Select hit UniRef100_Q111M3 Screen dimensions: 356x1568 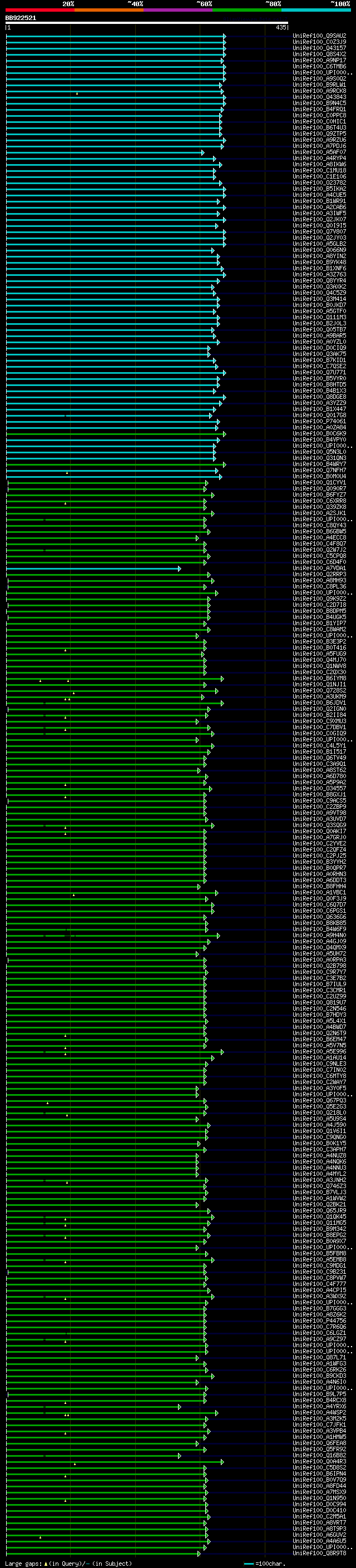[x=319, y=317]
